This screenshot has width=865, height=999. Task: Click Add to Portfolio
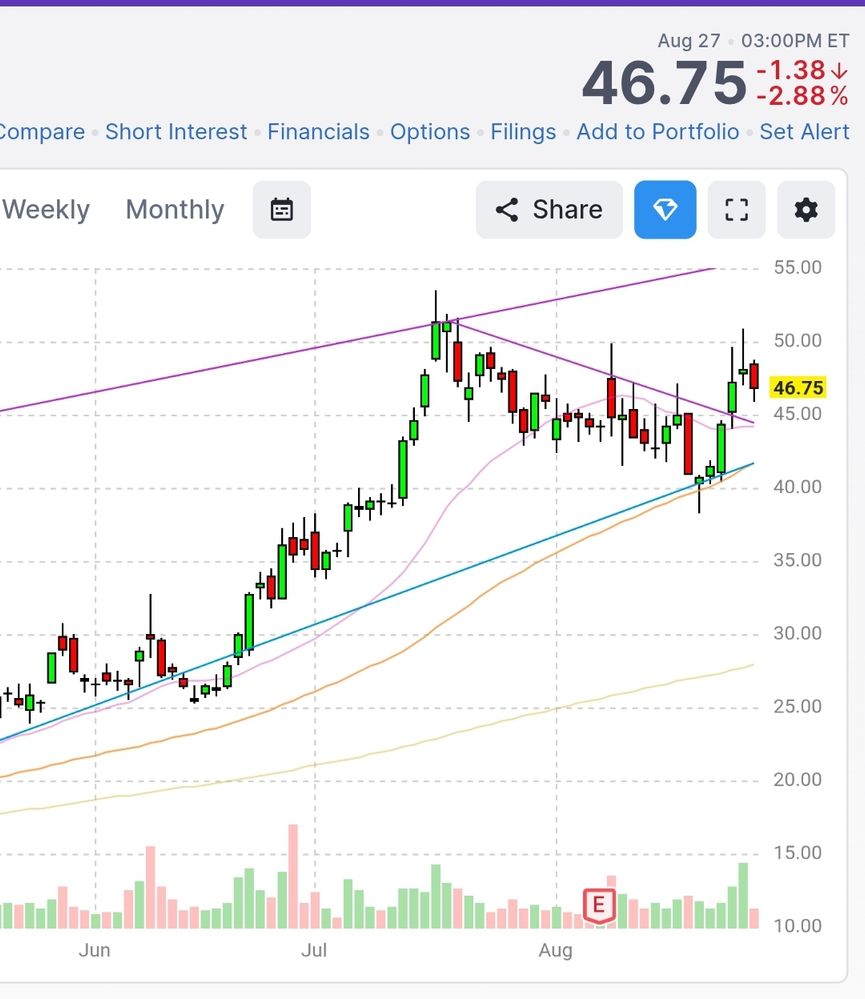click(x=658, y=132)
